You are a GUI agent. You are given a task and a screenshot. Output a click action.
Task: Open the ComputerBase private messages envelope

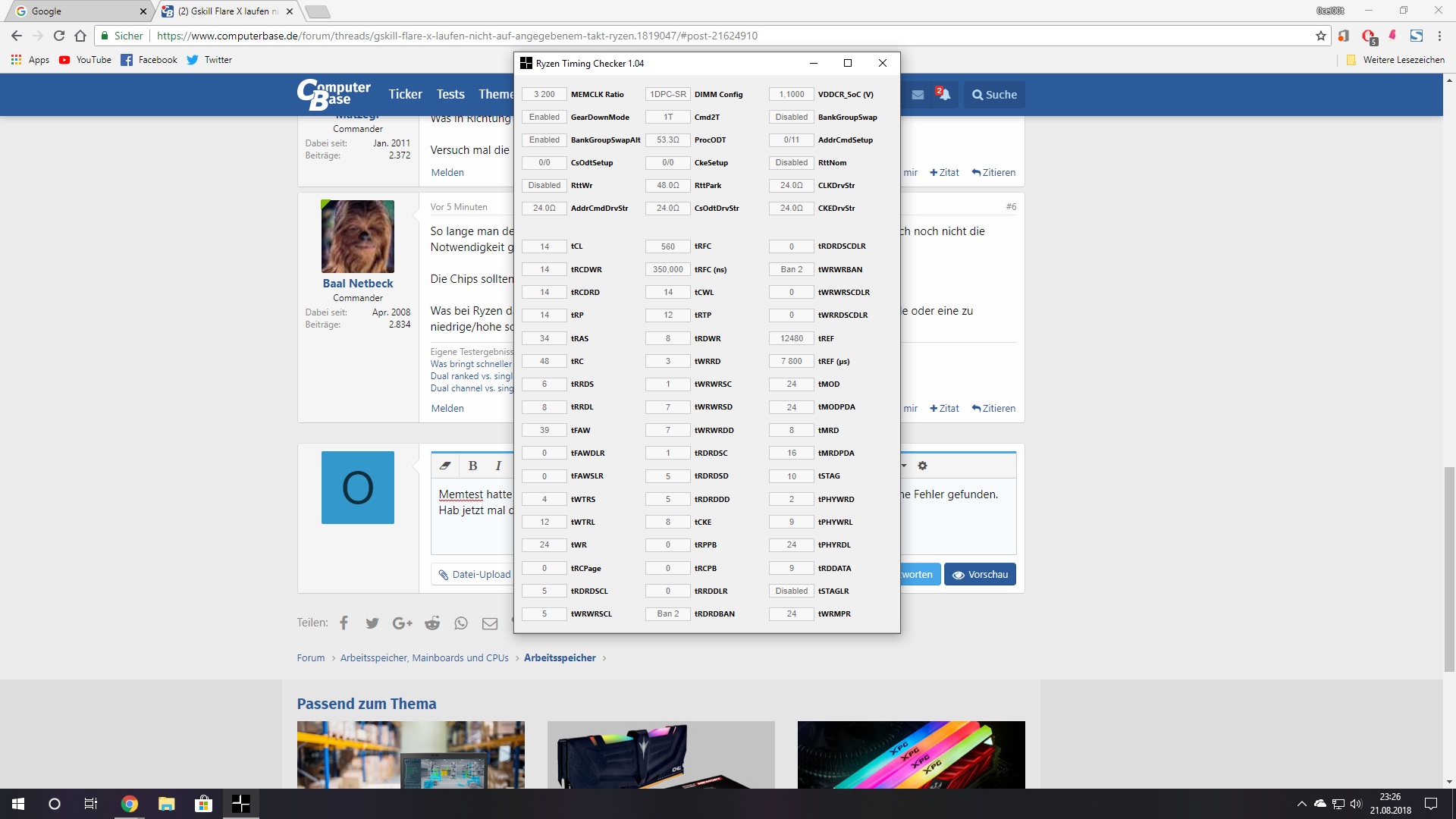tap(918, 95)
